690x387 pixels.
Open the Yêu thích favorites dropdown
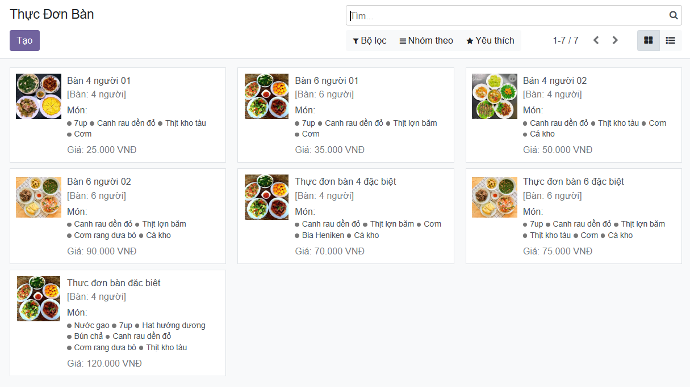coord(490,41)
